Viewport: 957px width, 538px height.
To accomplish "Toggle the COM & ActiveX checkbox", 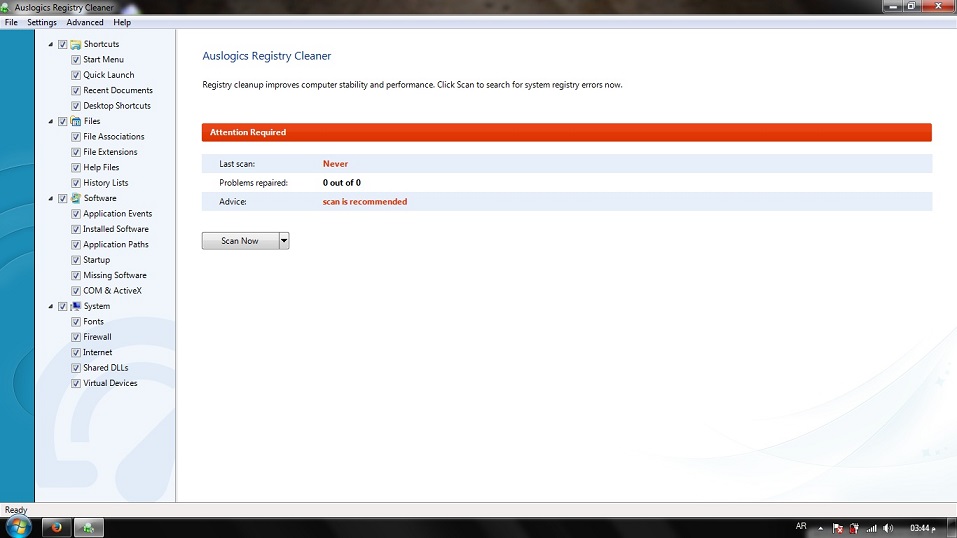I will coord(76,291).
